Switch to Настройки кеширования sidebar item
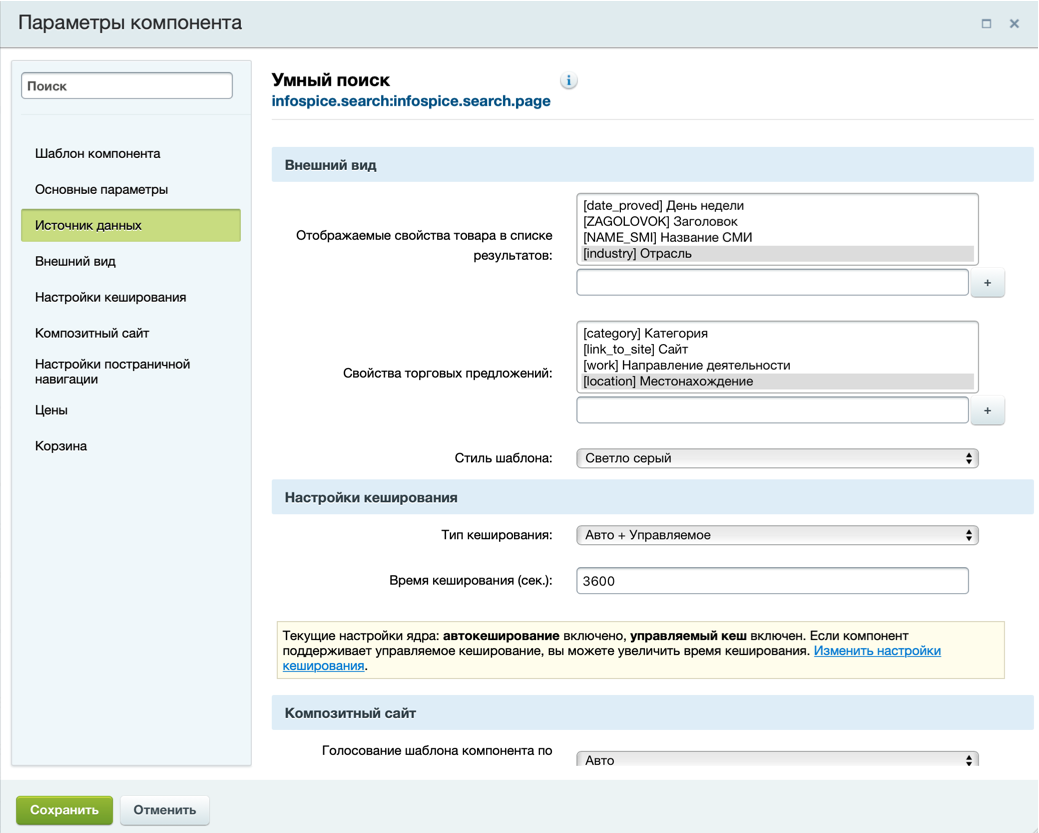Viewport: 1039px width, 833px height. click(x=110, y=298)
